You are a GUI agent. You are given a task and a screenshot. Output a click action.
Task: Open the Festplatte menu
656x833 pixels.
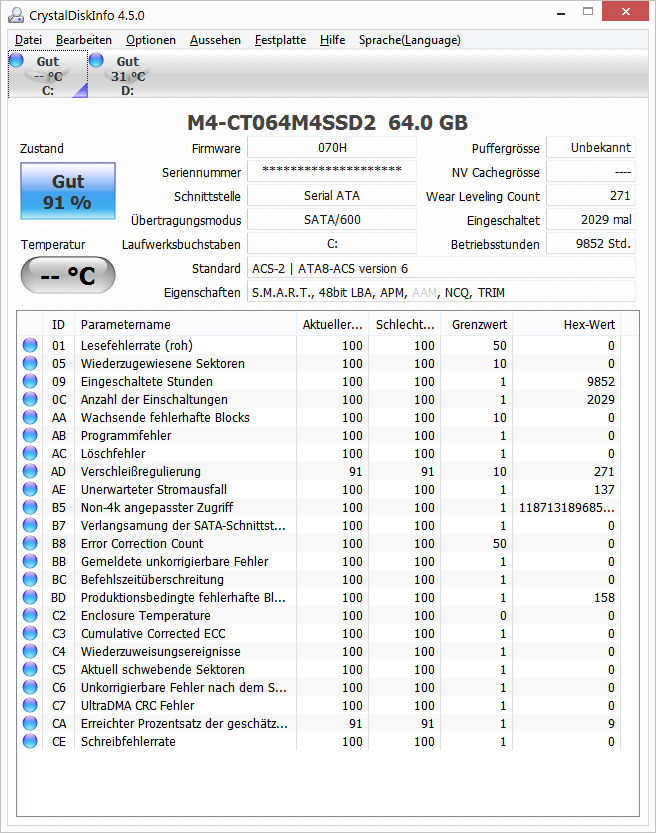280,40
